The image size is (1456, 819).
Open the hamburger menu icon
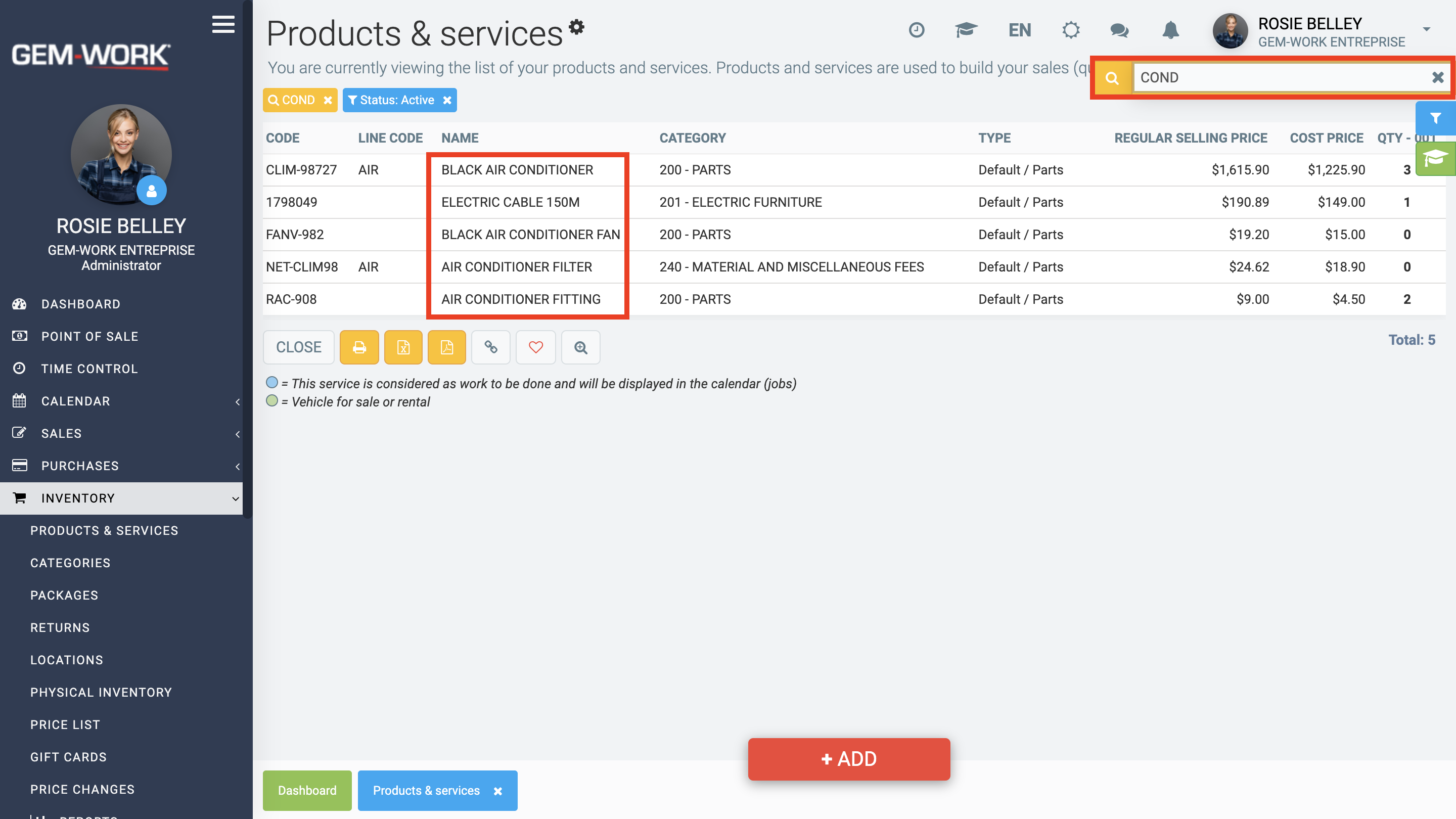223,24
